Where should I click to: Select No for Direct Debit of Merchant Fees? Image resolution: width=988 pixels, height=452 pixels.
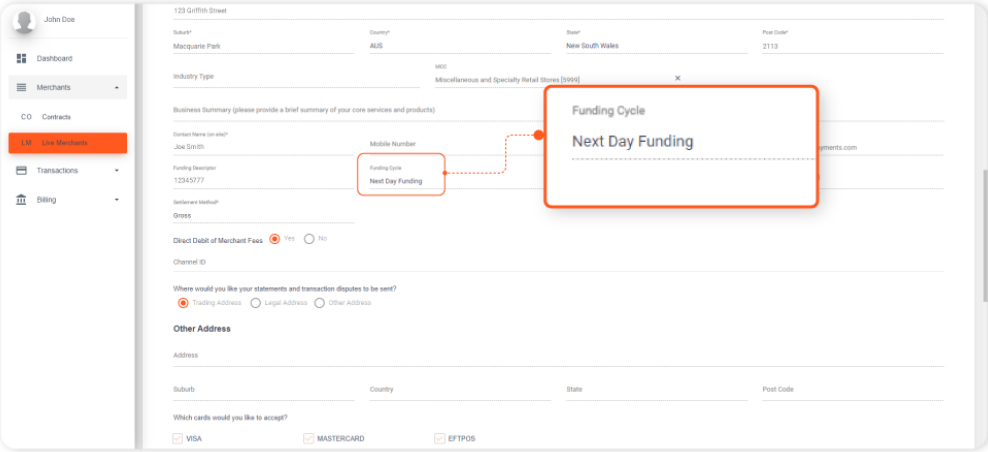coord(309,239)
